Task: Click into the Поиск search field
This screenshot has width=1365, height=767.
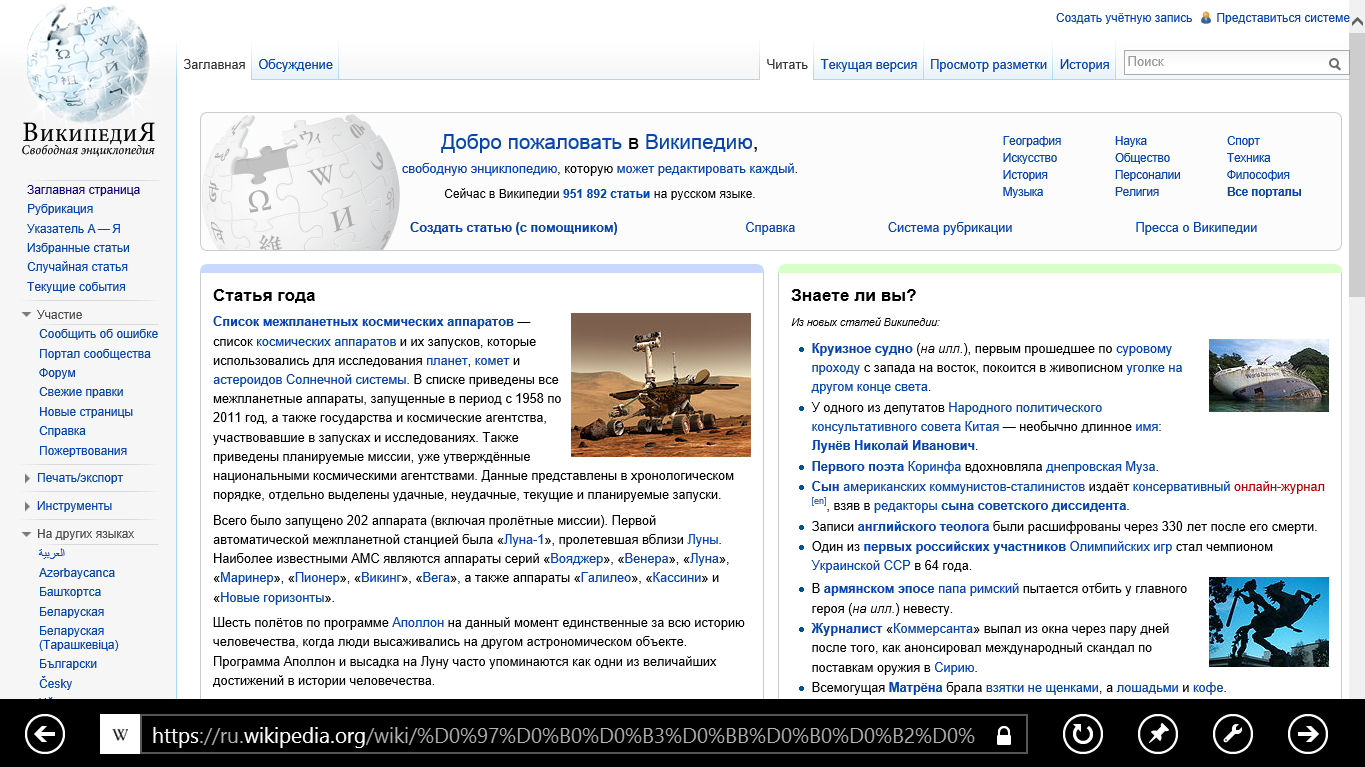Action: [1223, 62]
